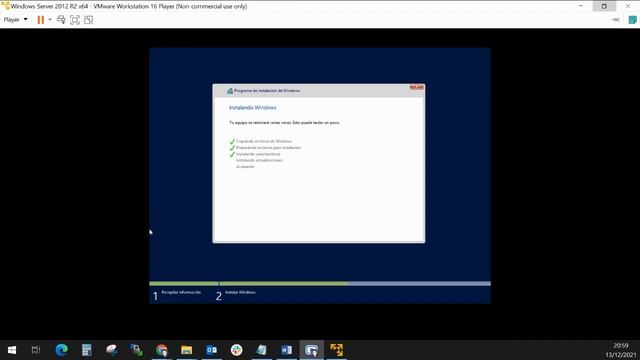Close the Windows setup dialog with its red X
Image resolution: width=640 pixels, height=360 pixels.
click(417, 87)
